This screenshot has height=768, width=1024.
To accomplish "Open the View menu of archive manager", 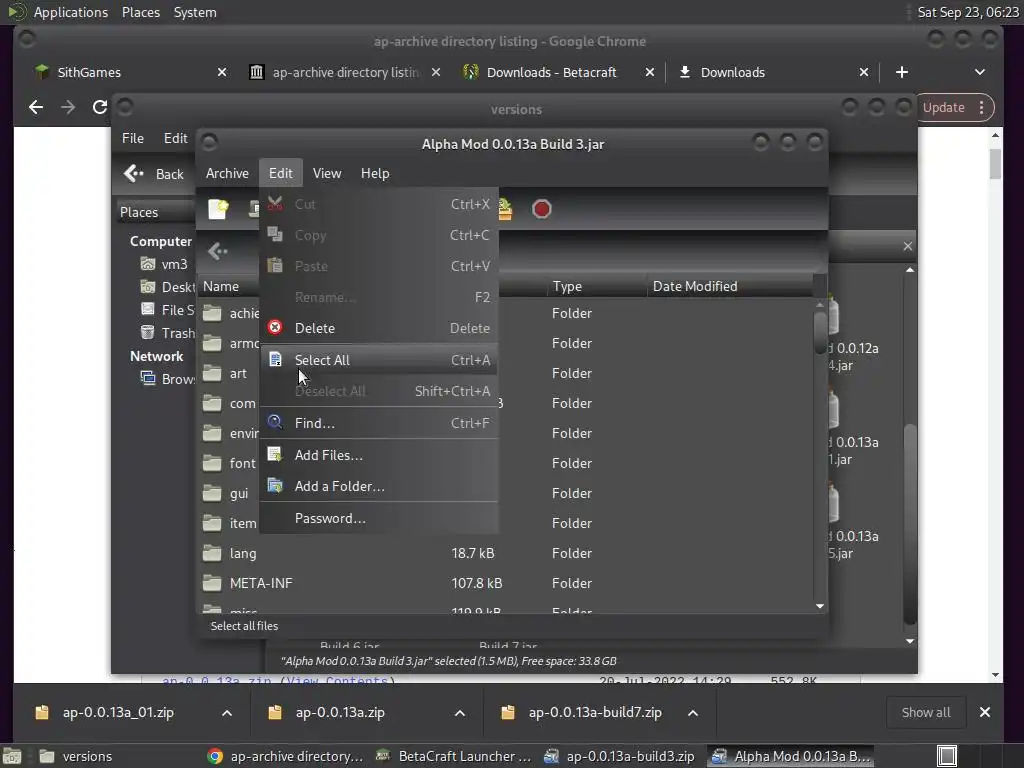I will click(327, 173).
